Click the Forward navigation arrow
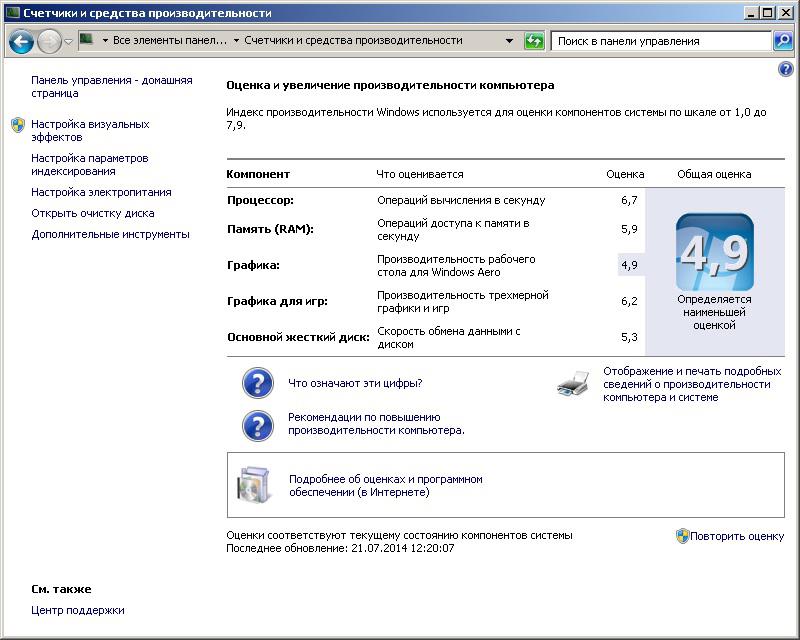This screenshot has height=640, width=800. pyautogui.click(x=49, y=41)
